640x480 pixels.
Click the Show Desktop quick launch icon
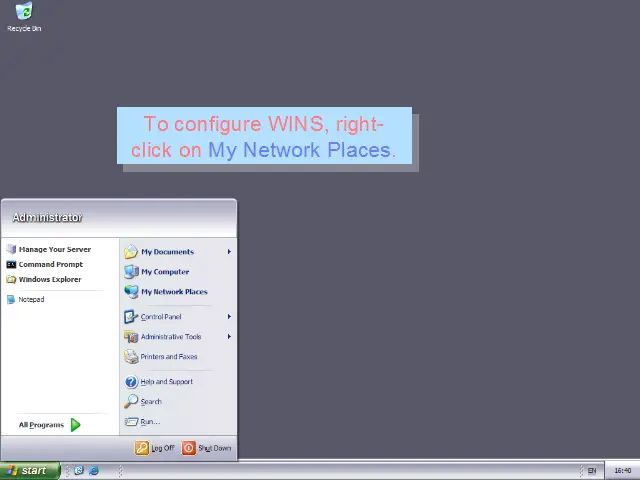[78, 471]
